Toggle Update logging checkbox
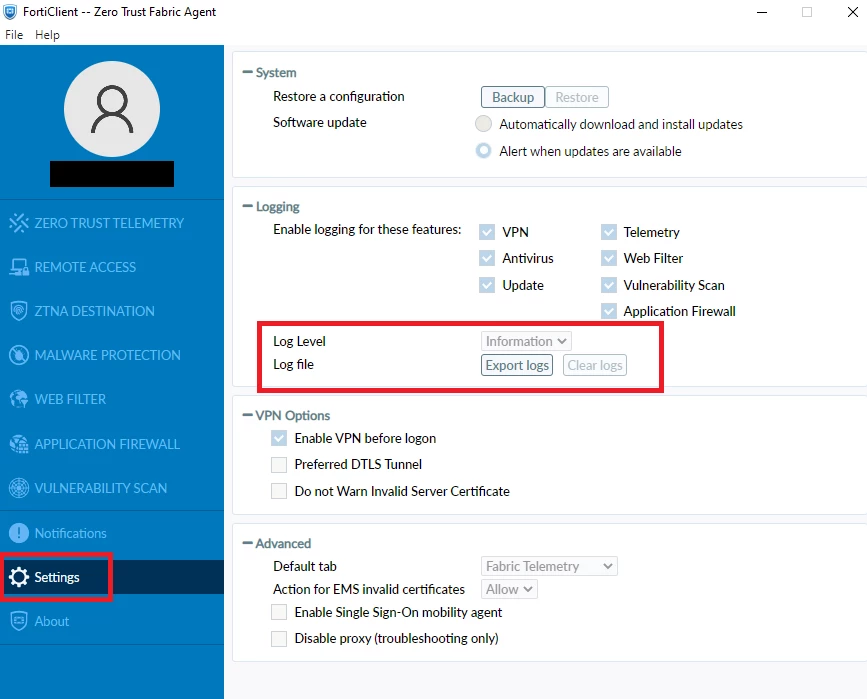 (x=487, y=285)
